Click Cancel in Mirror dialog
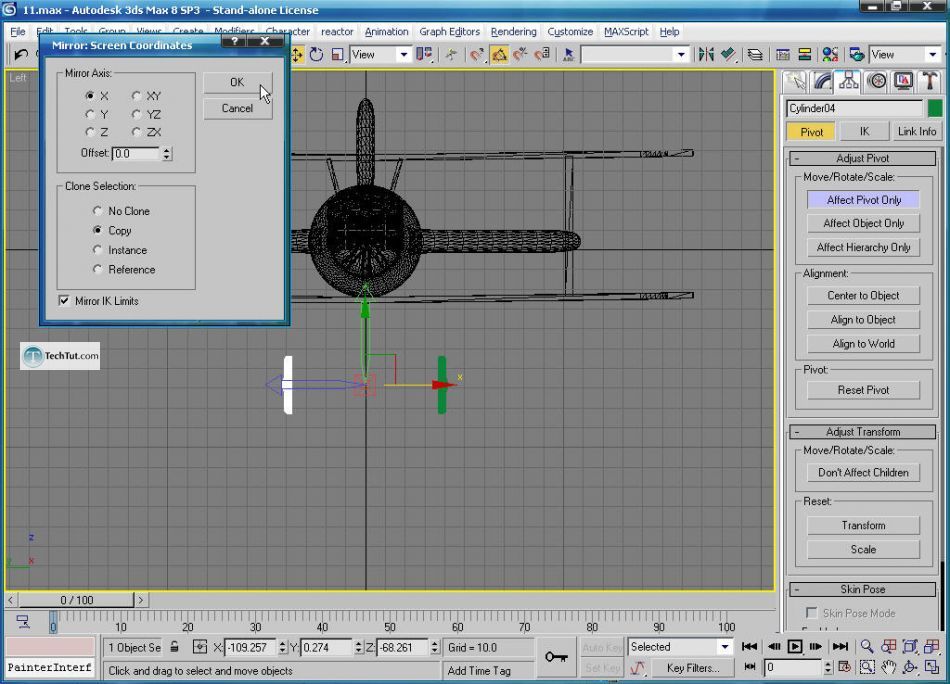Image resolution: width=950 pixels, height=684 pixels. pyautogui.click(x=238, y=108)
